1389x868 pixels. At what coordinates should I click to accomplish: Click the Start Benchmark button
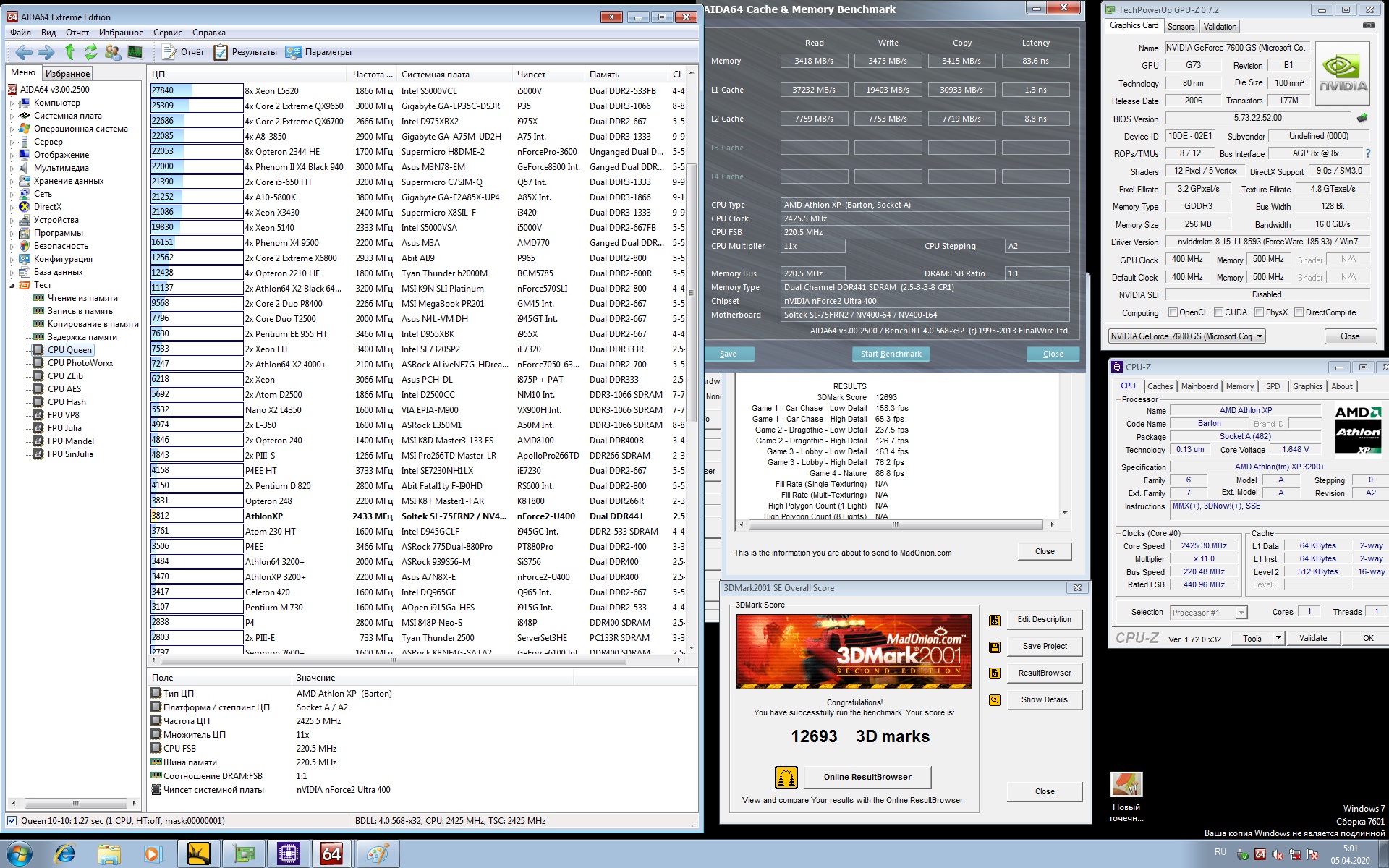pyautogui.click(x=891, y=354)
